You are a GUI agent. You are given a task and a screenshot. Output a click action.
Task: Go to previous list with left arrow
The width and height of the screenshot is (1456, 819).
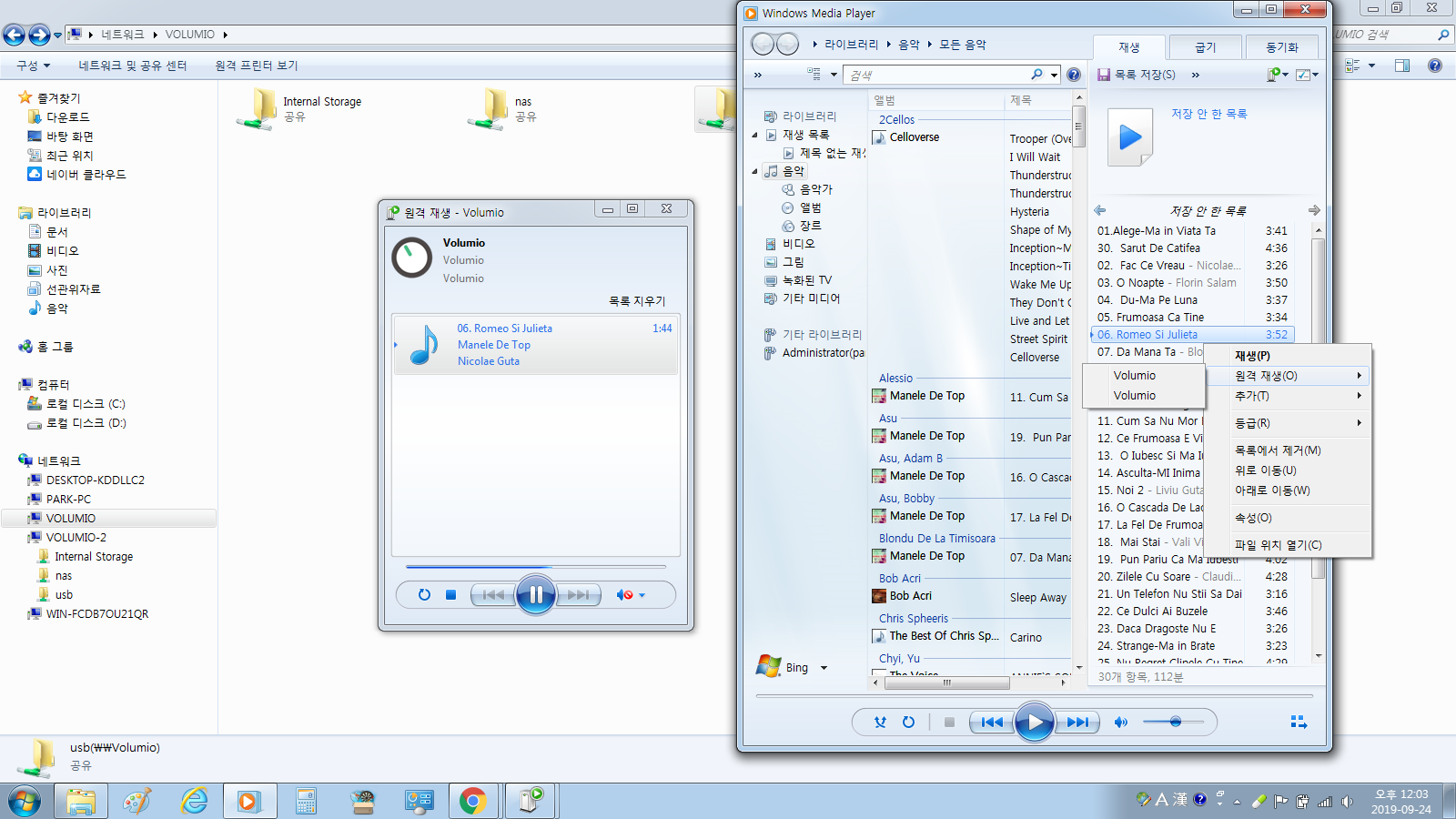pyautogui.click(x=1100, y=210)
